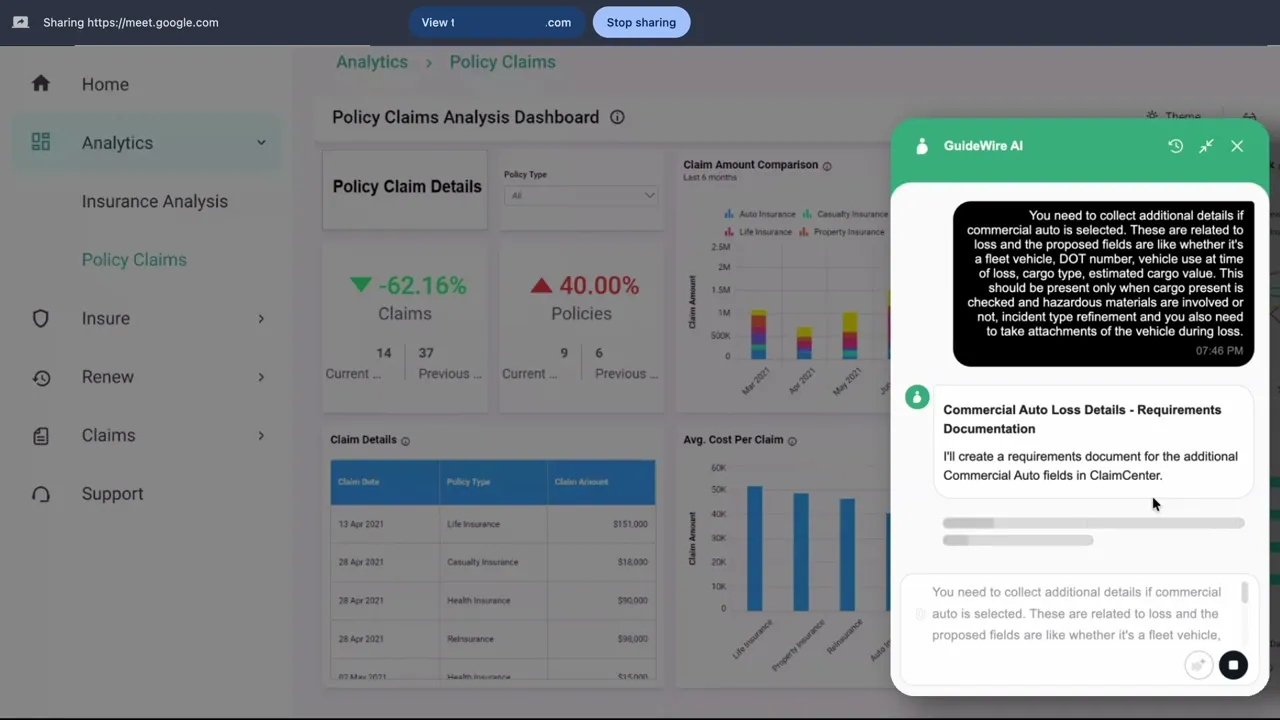The width and height of the screenshot is (1280, 720).
Task: Open the Policy Type dropdown
Action: [x=581, y=195]
